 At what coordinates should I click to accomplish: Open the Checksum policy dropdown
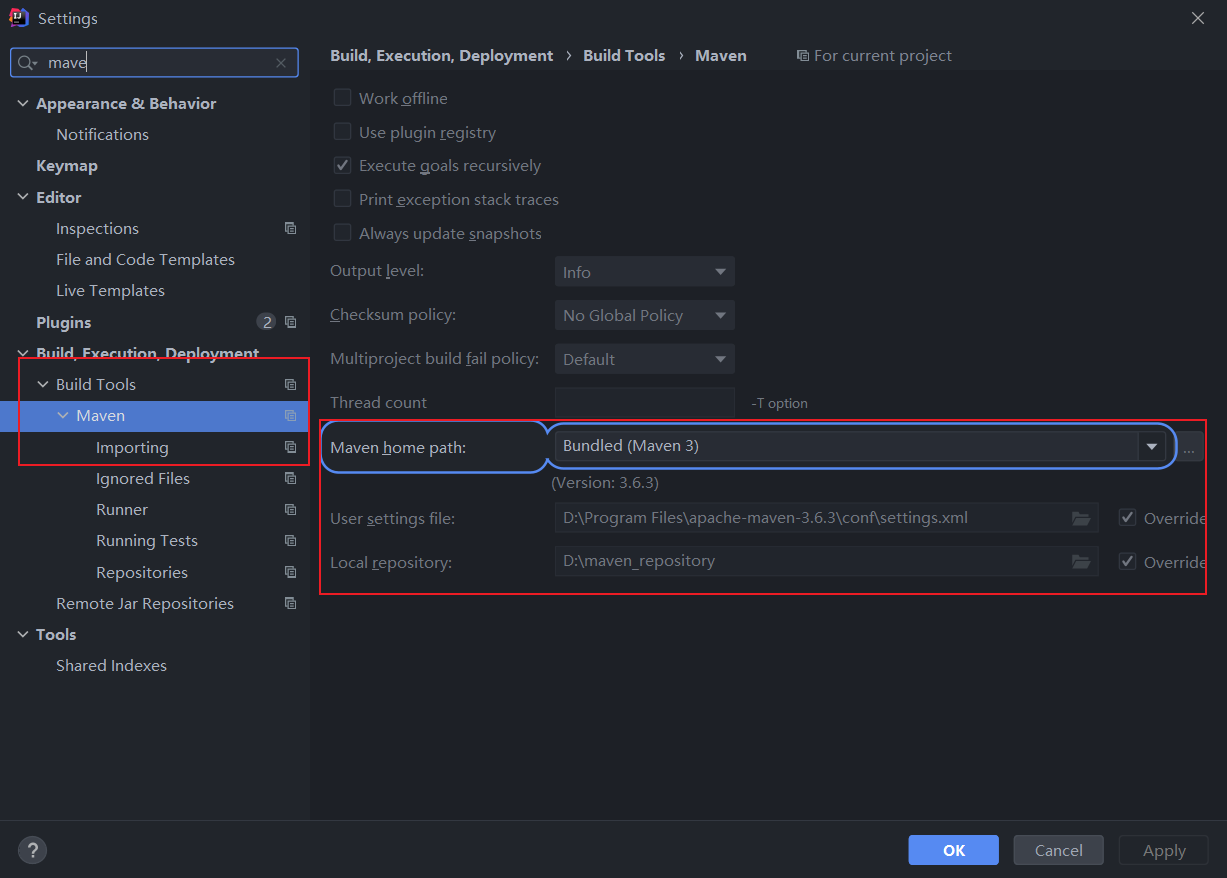(x=645, y=315)
